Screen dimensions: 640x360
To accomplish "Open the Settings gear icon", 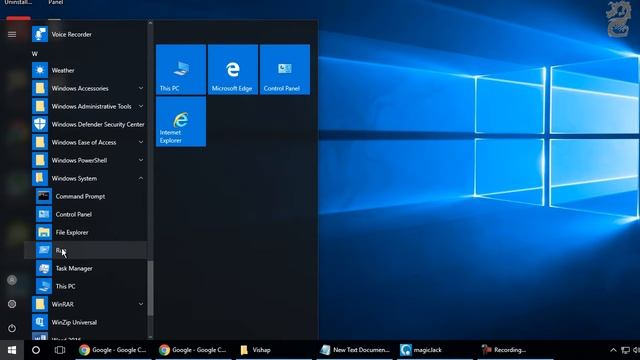I will click(x=12, y=304).
